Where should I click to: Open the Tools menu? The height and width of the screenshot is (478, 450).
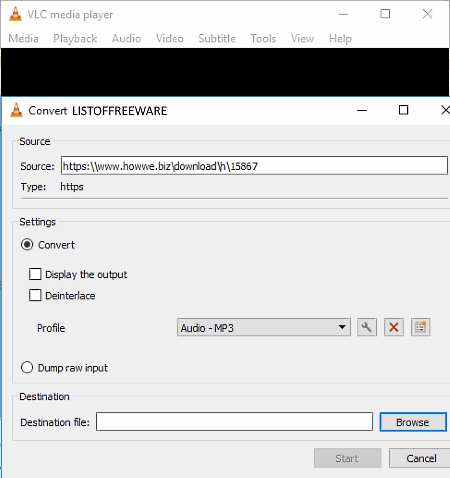pos(263,38)
